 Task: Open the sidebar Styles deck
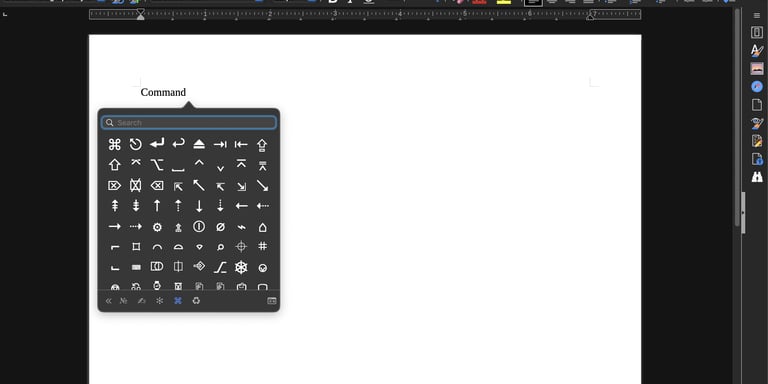[x=757, y=50]
